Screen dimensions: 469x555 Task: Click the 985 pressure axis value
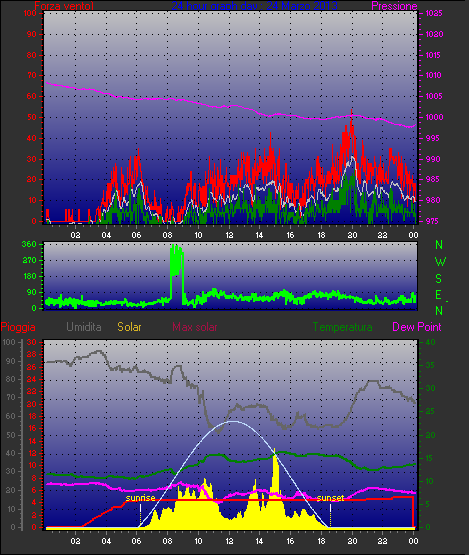pyautogui.click(x=433, y=179)
